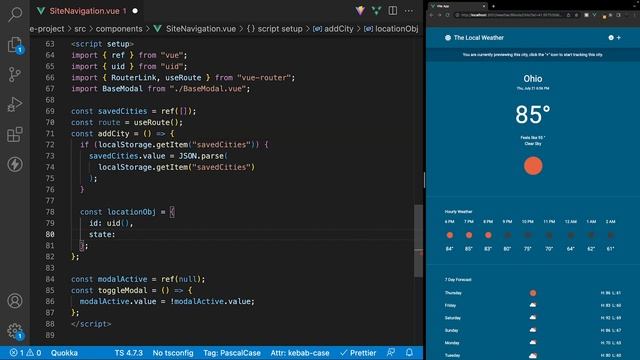Click Prettier in the status bar

coord(358,353)
